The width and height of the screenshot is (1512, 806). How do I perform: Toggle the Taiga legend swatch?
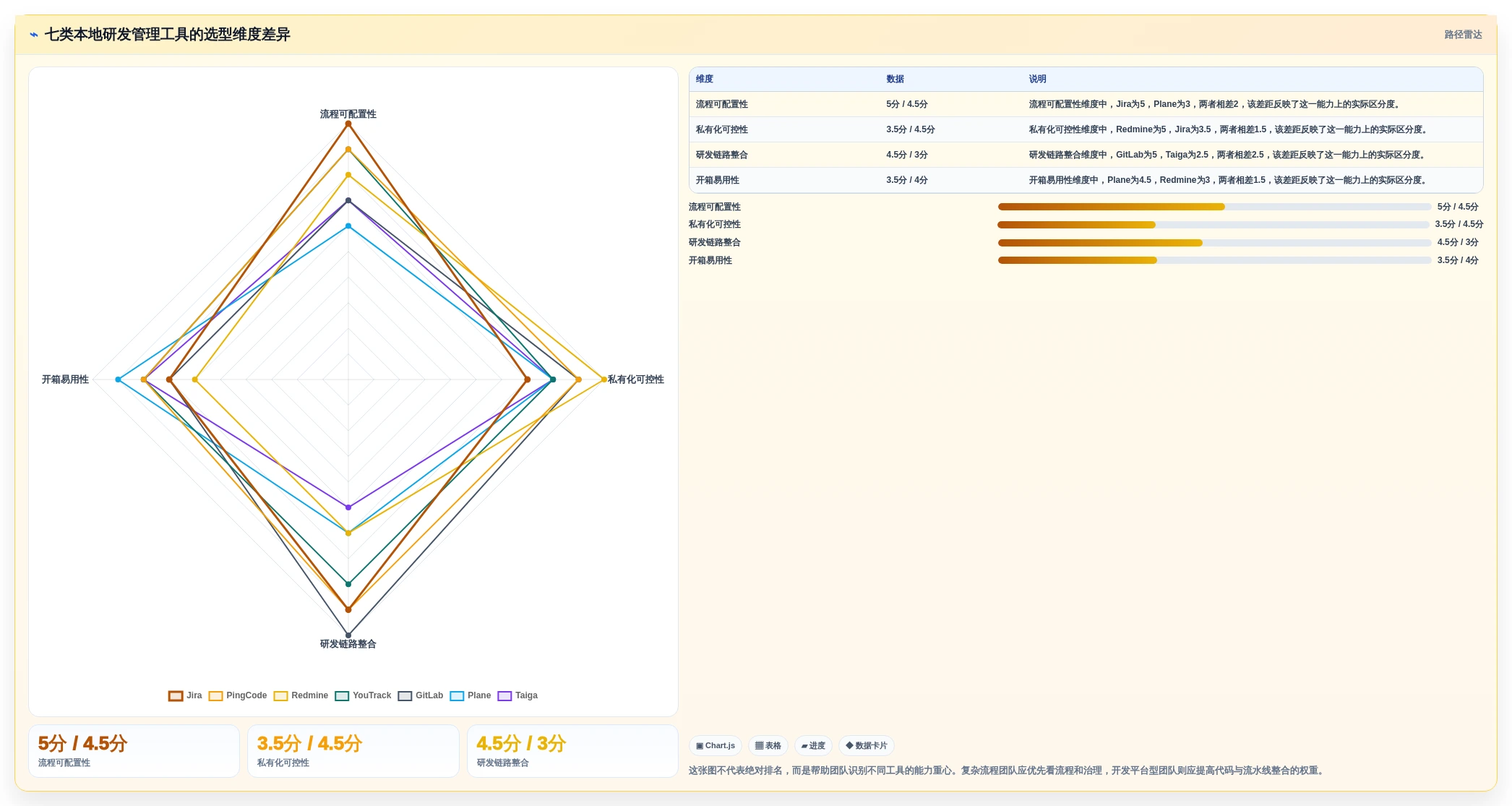[x=504, y=695]
